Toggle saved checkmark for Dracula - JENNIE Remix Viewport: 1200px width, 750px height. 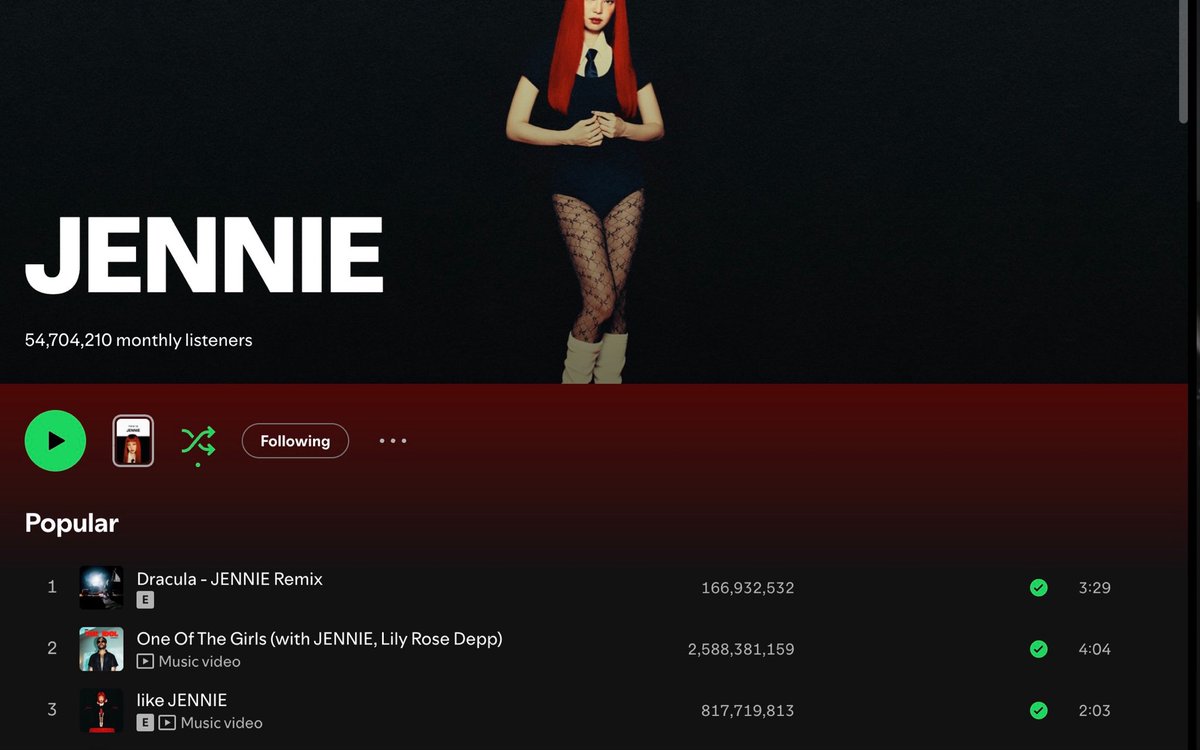(x=1039, y=588)
